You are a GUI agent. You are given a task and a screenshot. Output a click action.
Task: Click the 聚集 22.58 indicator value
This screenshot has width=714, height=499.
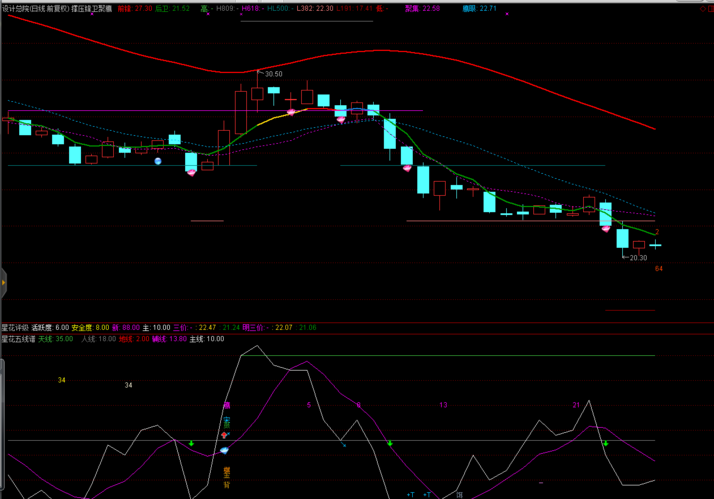[x=423, y=9]
